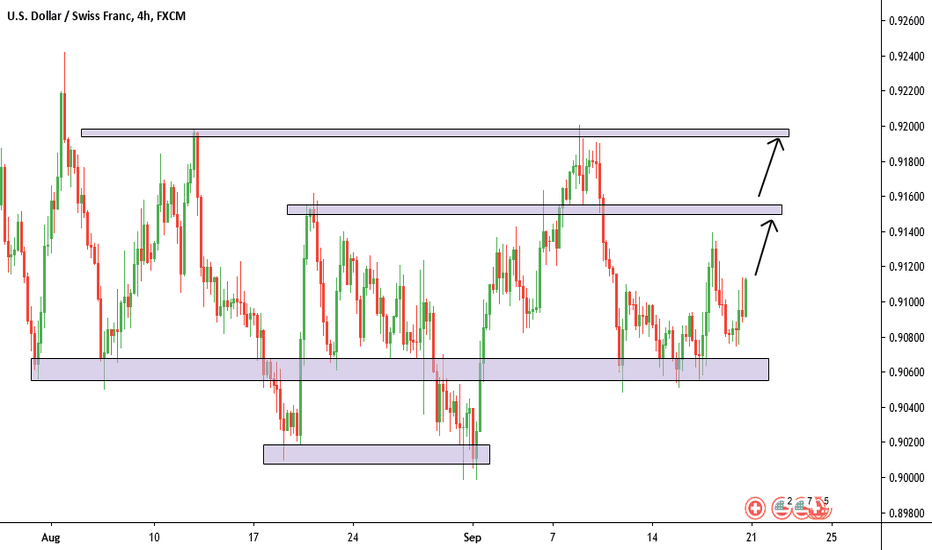Select the 0.90600 price axis label
This screenshot has height=550, width=932.
pyautogui.click(x=906, y=372)
